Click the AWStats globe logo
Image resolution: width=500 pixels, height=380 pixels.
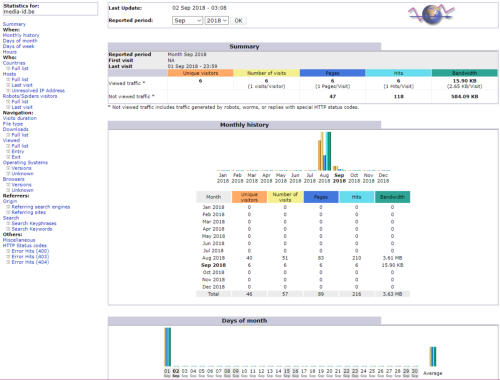click(x=431, y=14)
